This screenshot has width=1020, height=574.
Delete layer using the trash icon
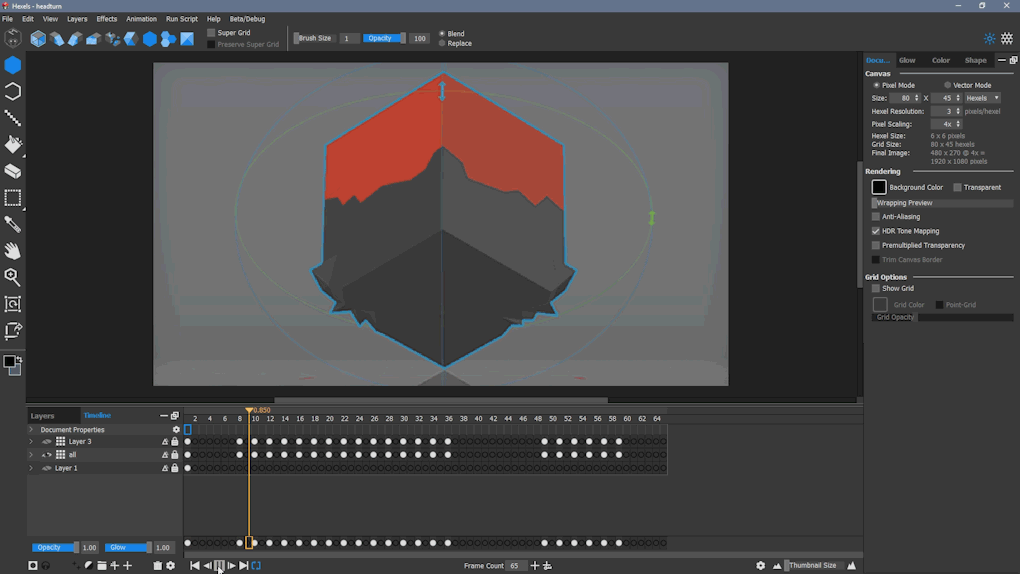157,566
